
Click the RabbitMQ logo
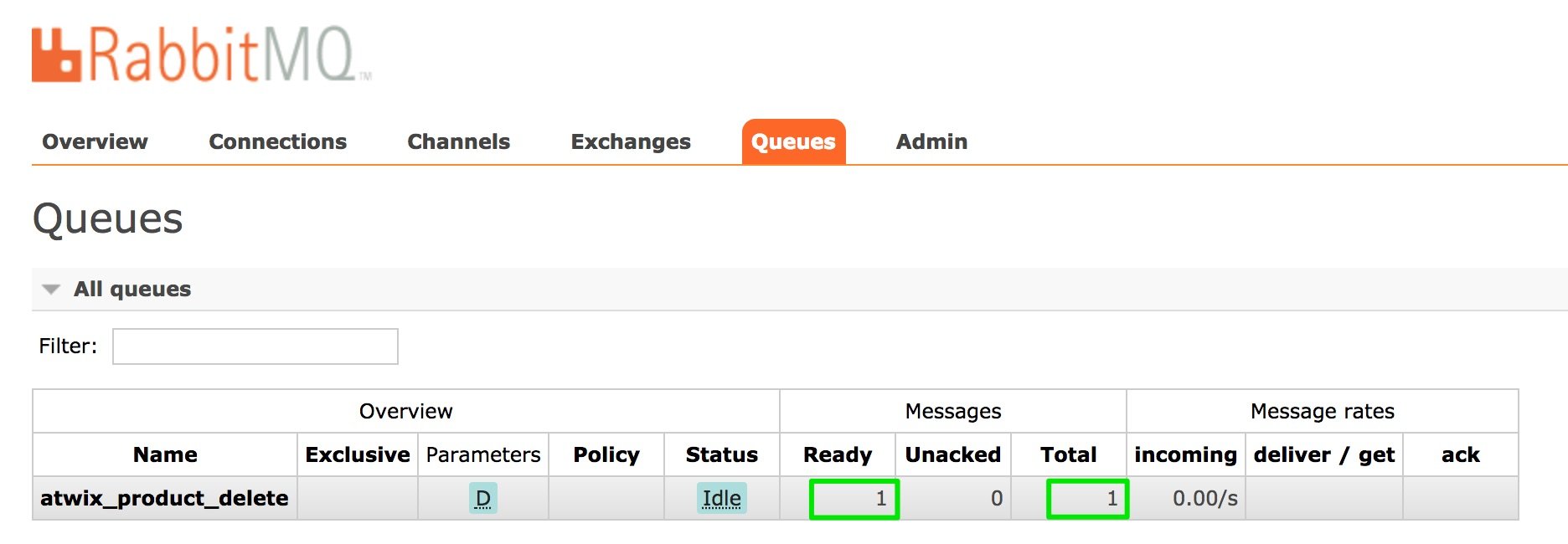click(201, 54)
